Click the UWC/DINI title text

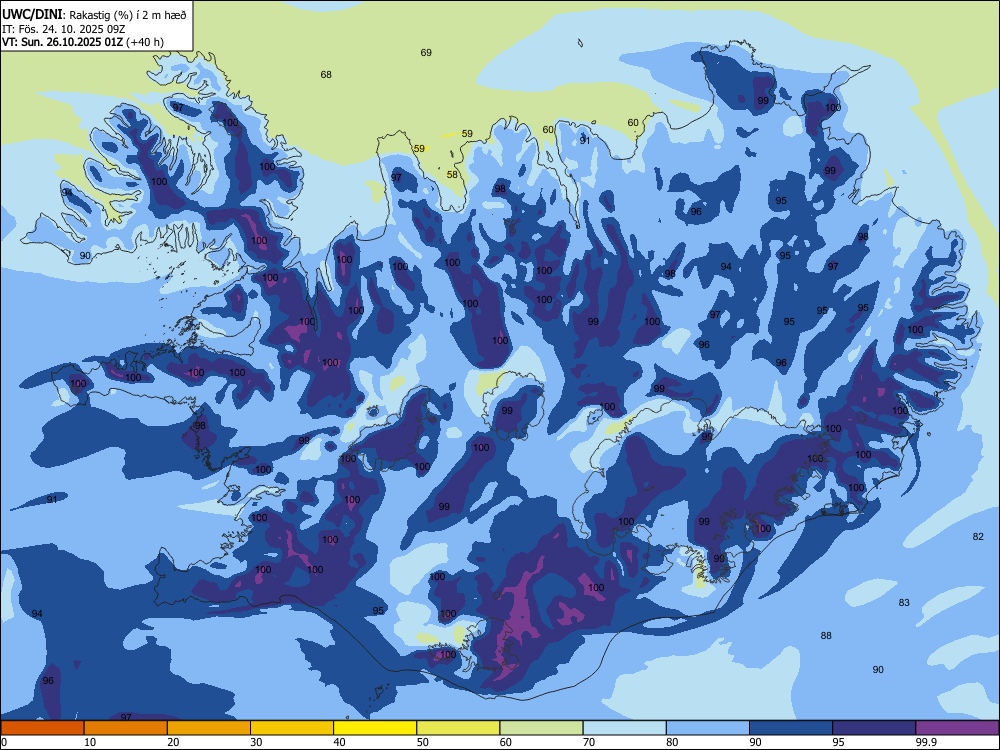[x=32, y=14]
